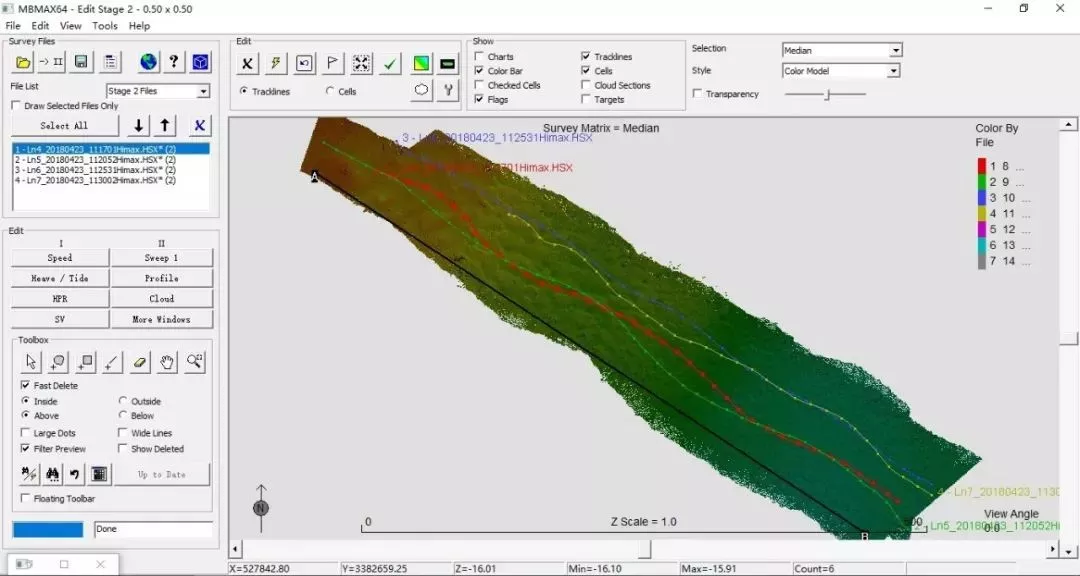Screen dimensions: 1080x576
Task: Enable Draw Selected Files Only checkbox
Action: click(x=16, y=106)
